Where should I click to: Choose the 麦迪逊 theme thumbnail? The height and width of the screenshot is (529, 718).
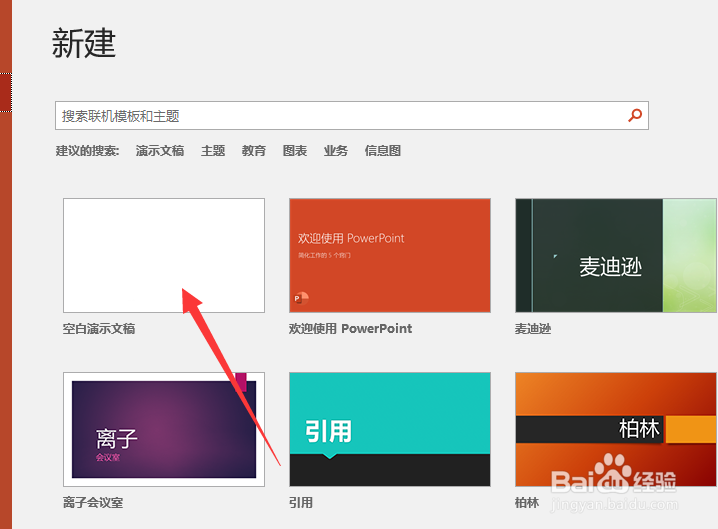[616, 256]
